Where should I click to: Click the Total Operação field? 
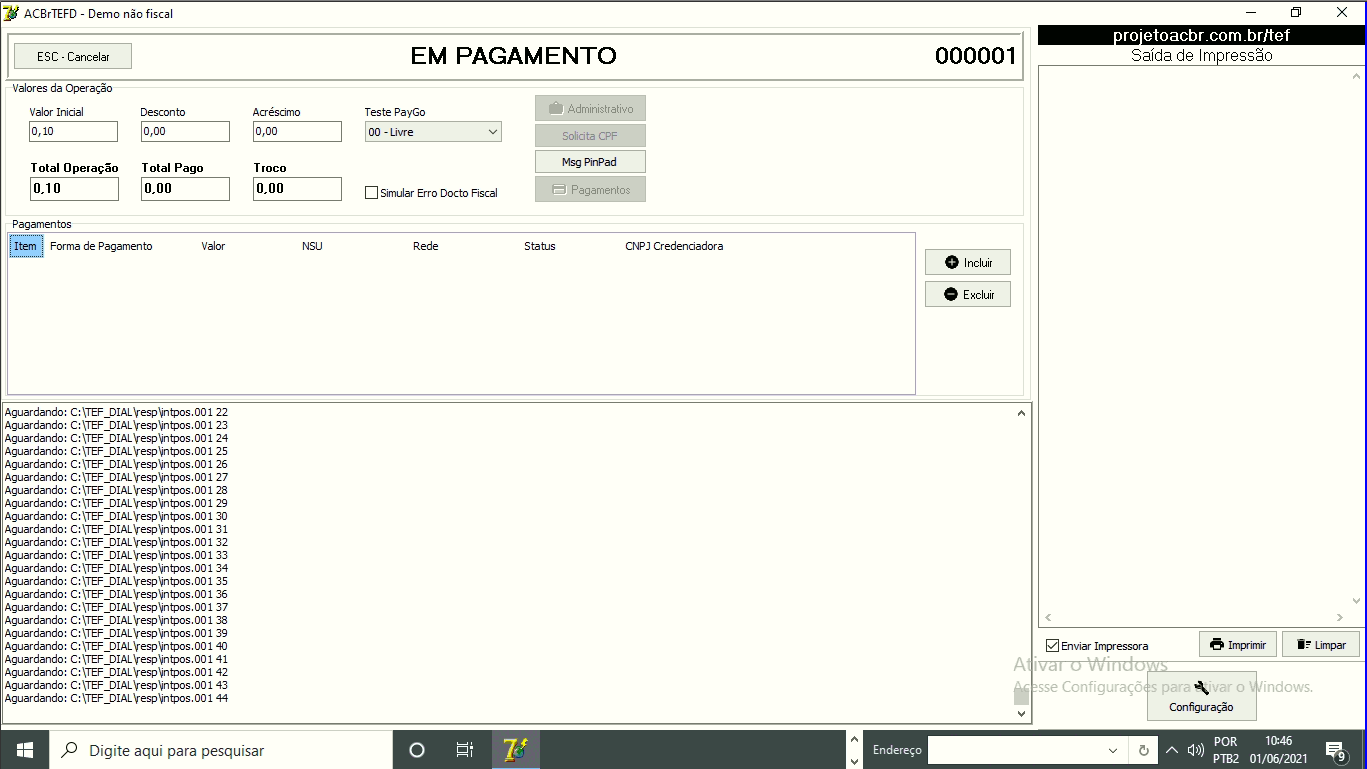point(74,188)
